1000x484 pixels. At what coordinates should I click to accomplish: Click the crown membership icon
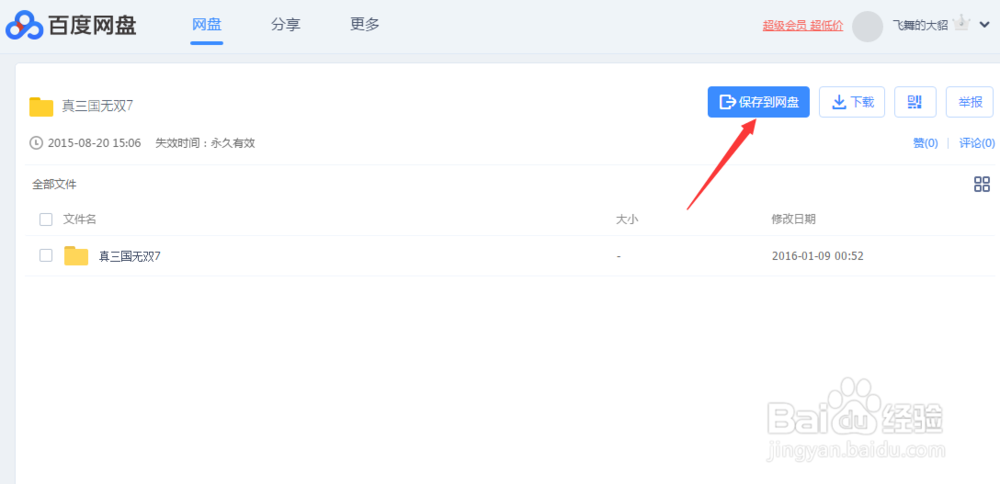click(961, 24)
